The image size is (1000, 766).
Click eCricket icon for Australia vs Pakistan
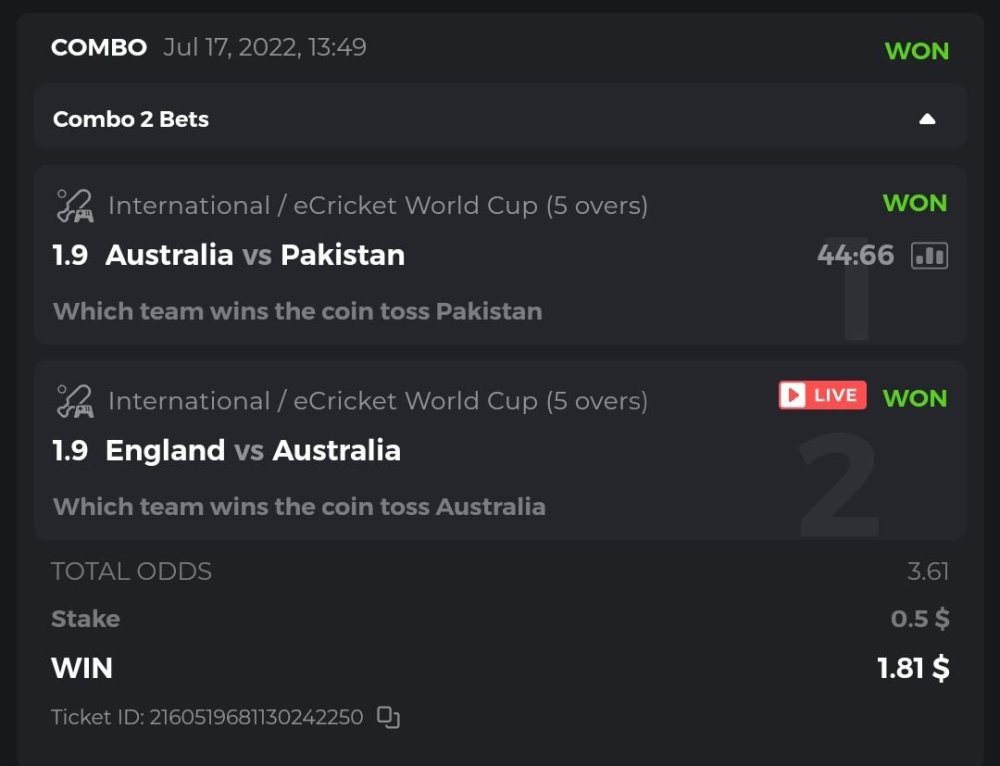click(x=74, y=206)
